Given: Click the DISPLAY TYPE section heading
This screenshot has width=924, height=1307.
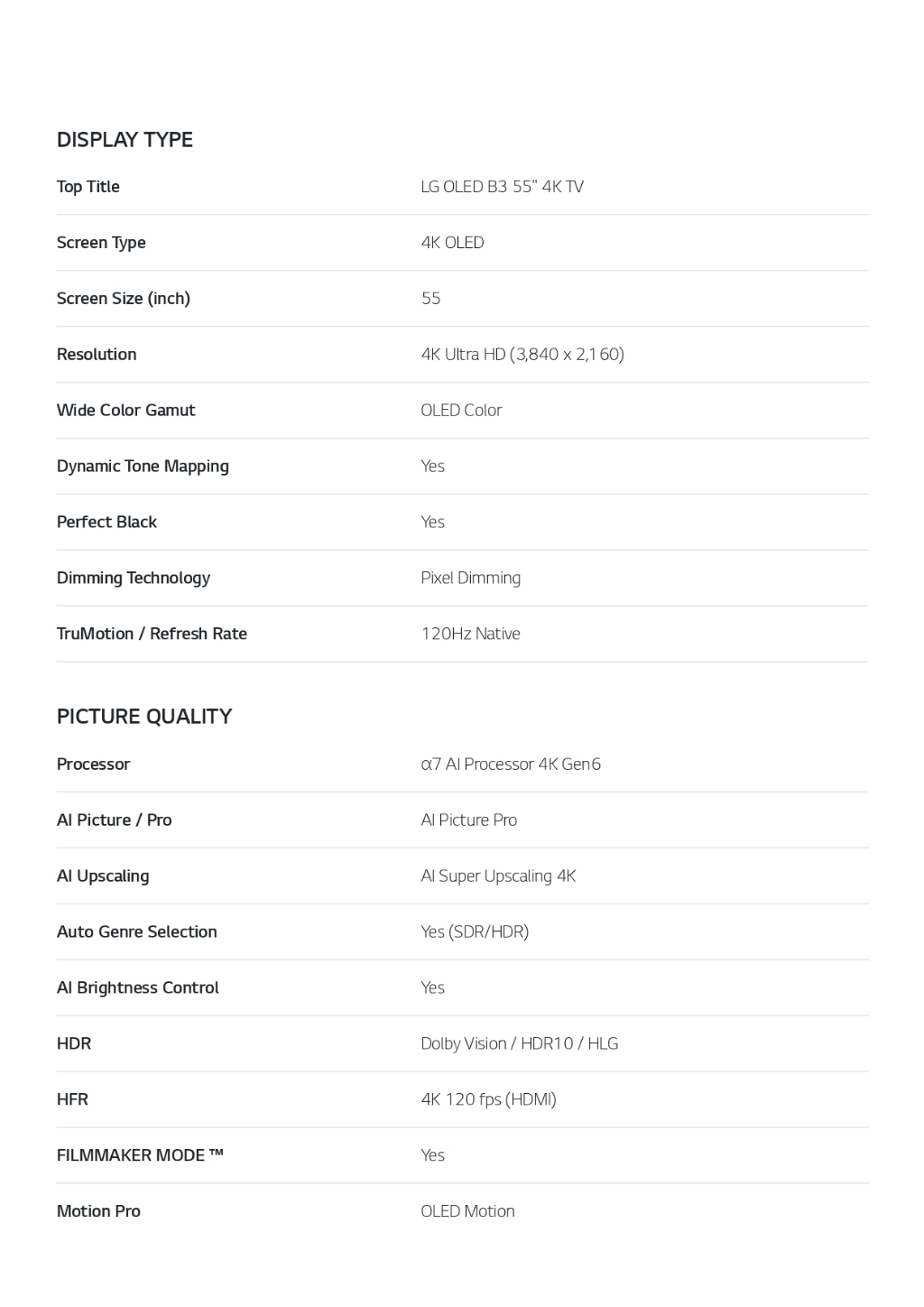Looking at the screenshot, I should coord(125,140).
